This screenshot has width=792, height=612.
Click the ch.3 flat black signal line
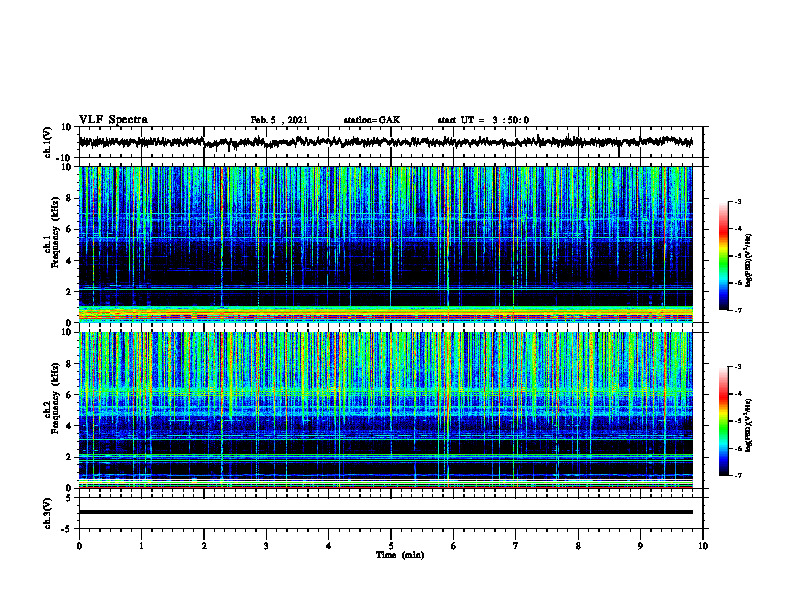(385, 512)
